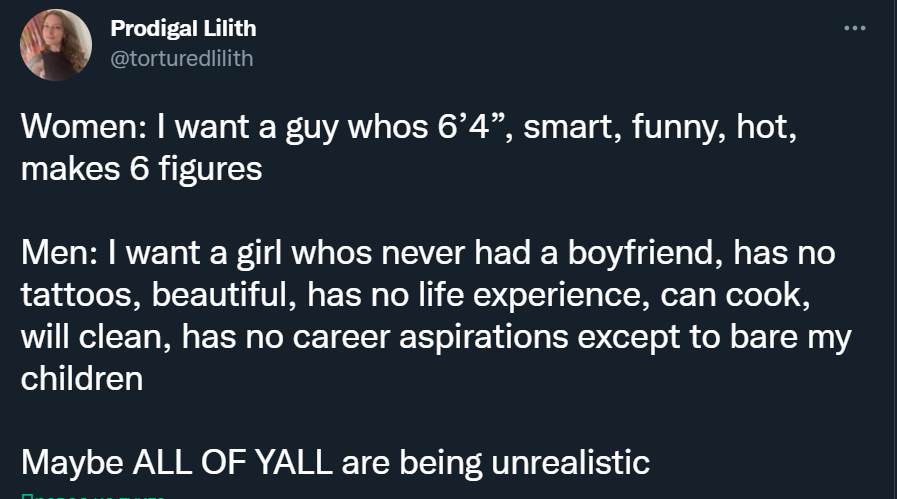Viewport: 897px width, 499px height.
Task: Click the cut-off green translate link
Action: click(93, 496)
